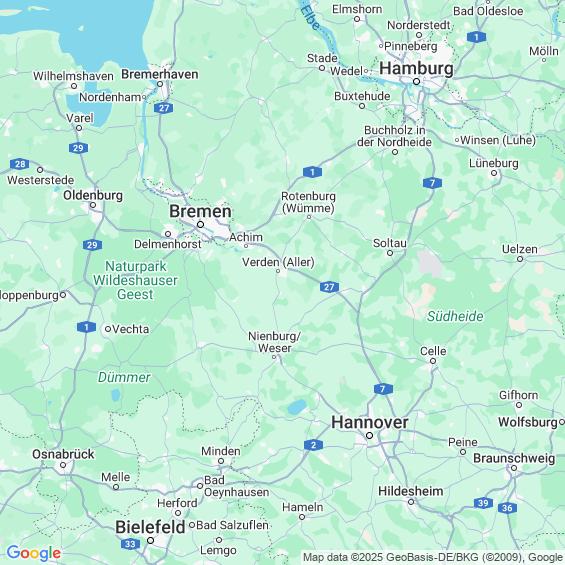Select the Osnabrück city marker dot
565x565 pixels.
tap(63, 465)
